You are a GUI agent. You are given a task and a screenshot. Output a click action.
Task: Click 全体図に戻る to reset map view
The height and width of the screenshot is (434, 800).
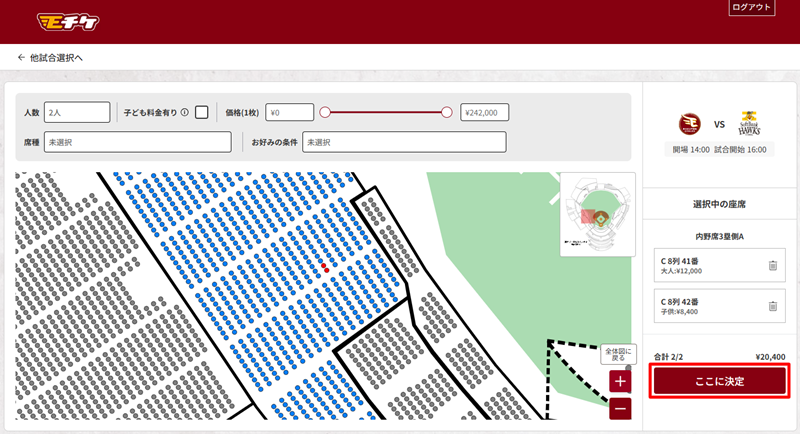click(x=619, y=356)
